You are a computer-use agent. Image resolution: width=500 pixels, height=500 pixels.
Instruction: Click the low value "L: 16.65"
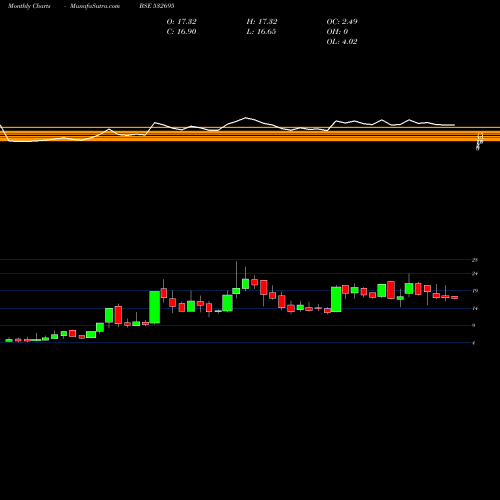tap(261, 32)
